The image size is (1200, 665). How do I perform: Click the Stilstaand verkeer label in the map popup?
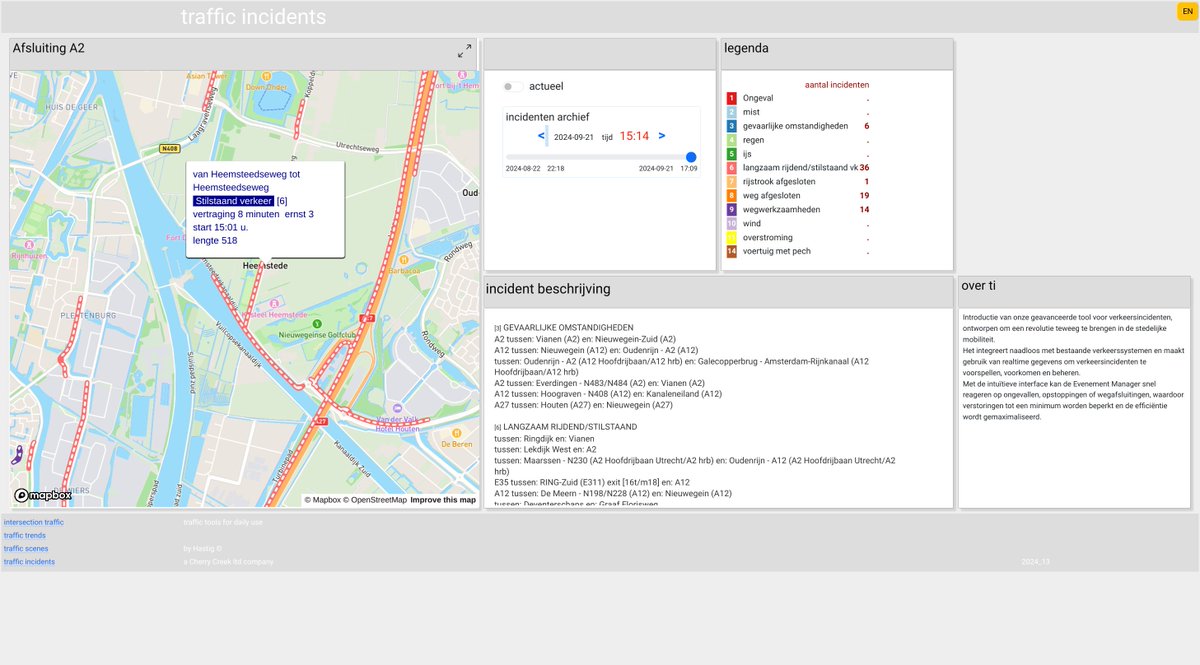(232, 201)
